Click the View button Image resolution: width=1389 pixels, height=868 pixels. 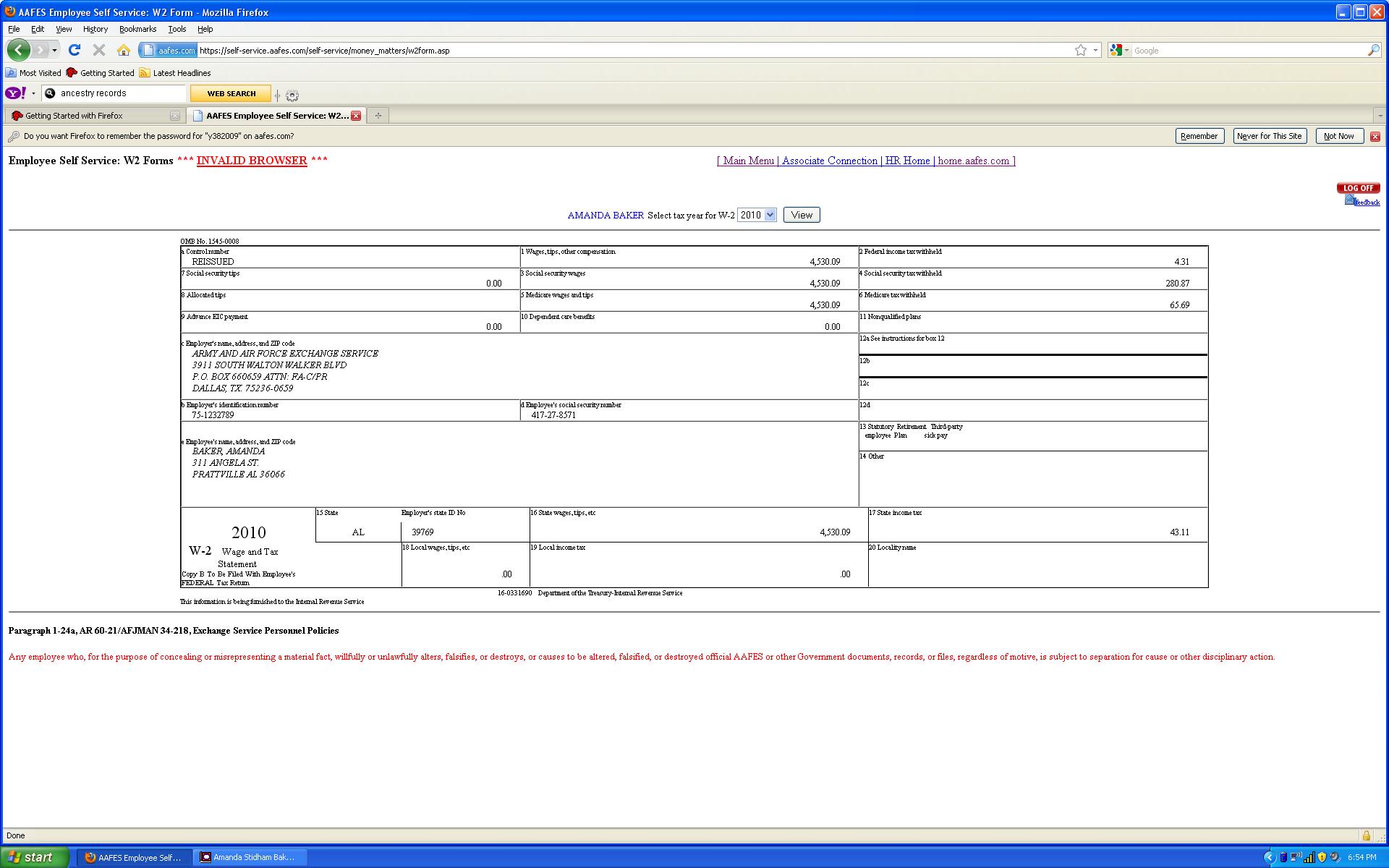802,215
